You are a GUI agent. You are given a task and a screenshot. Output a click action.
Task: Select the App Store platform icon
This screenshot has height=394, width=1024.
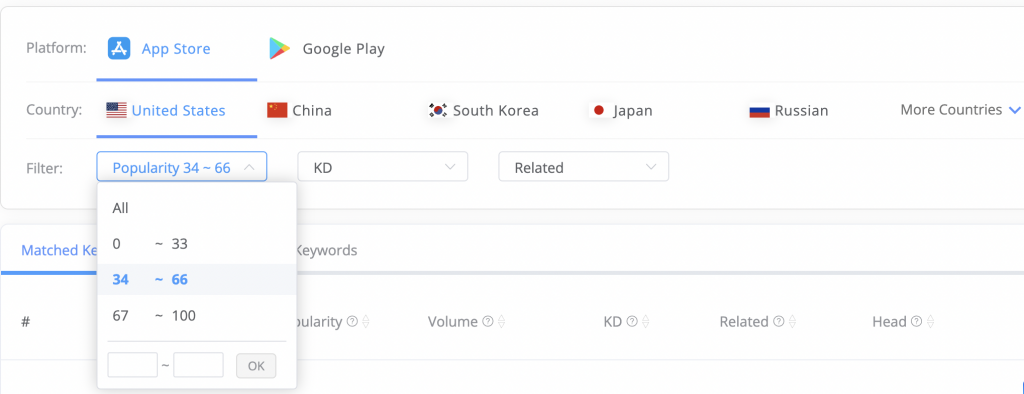(120, 48)
